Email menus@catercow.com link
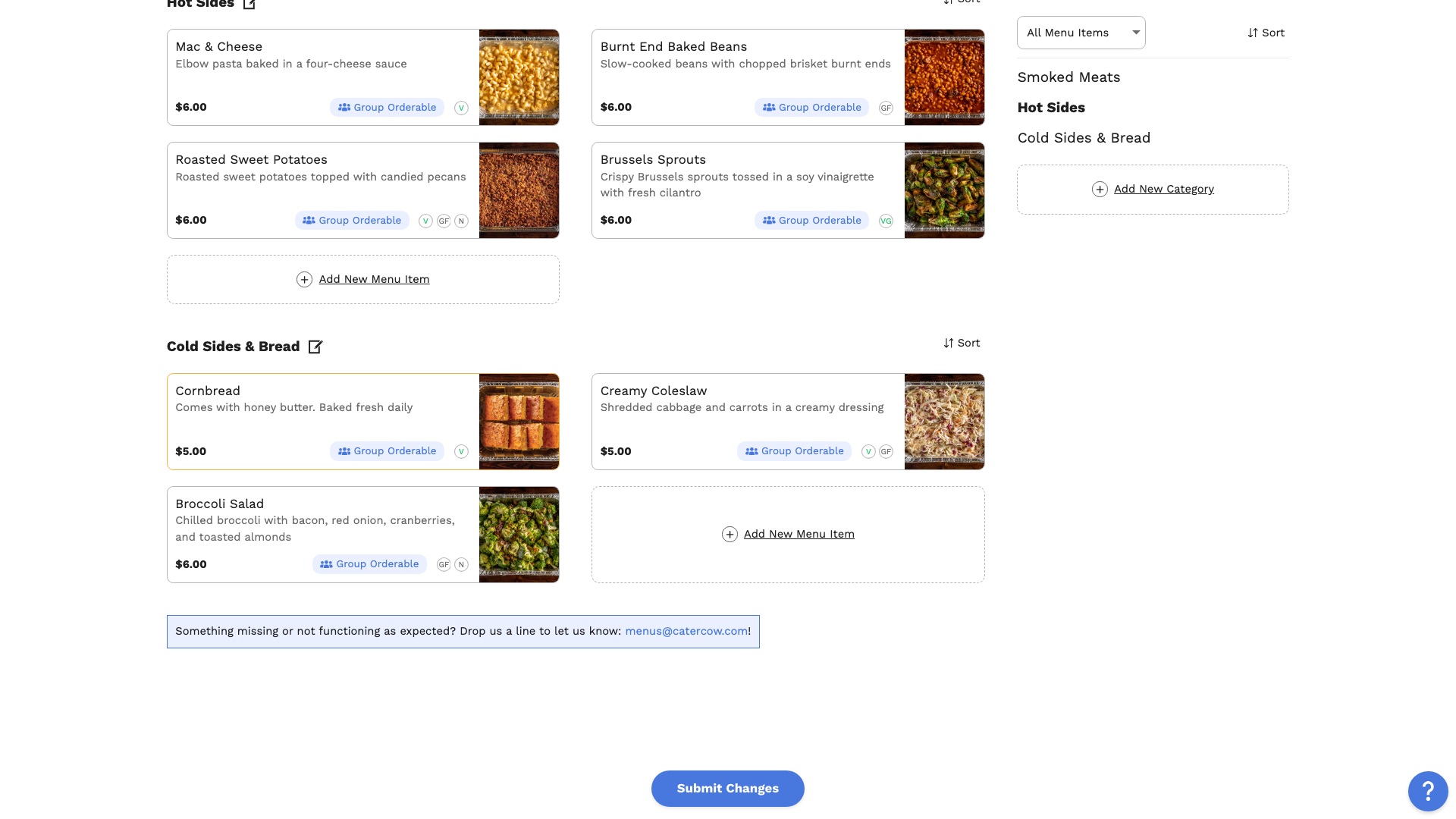Viewport: 1456px width, 819px height. point(686,631)
